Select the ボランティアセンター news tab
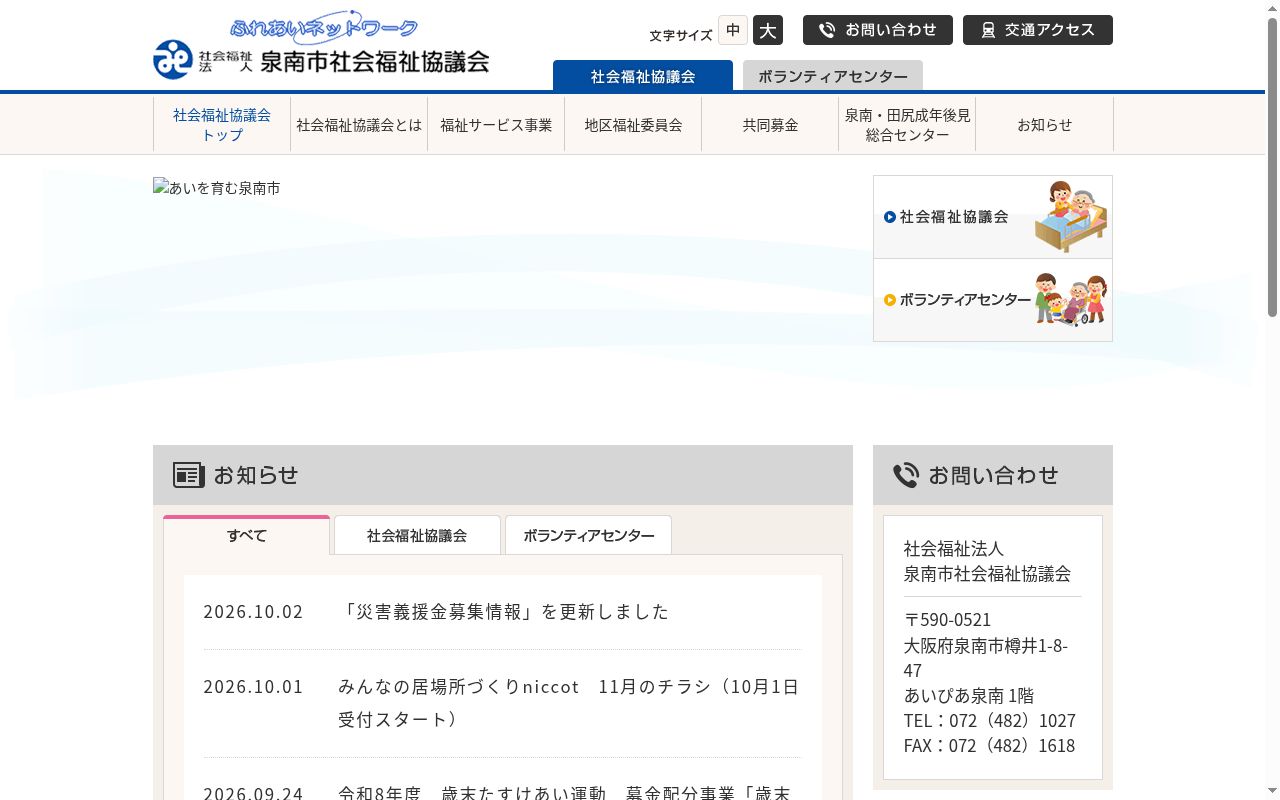Image resolution: width=1280 pixels, height=800 pixels. click(x=588, y=535)
